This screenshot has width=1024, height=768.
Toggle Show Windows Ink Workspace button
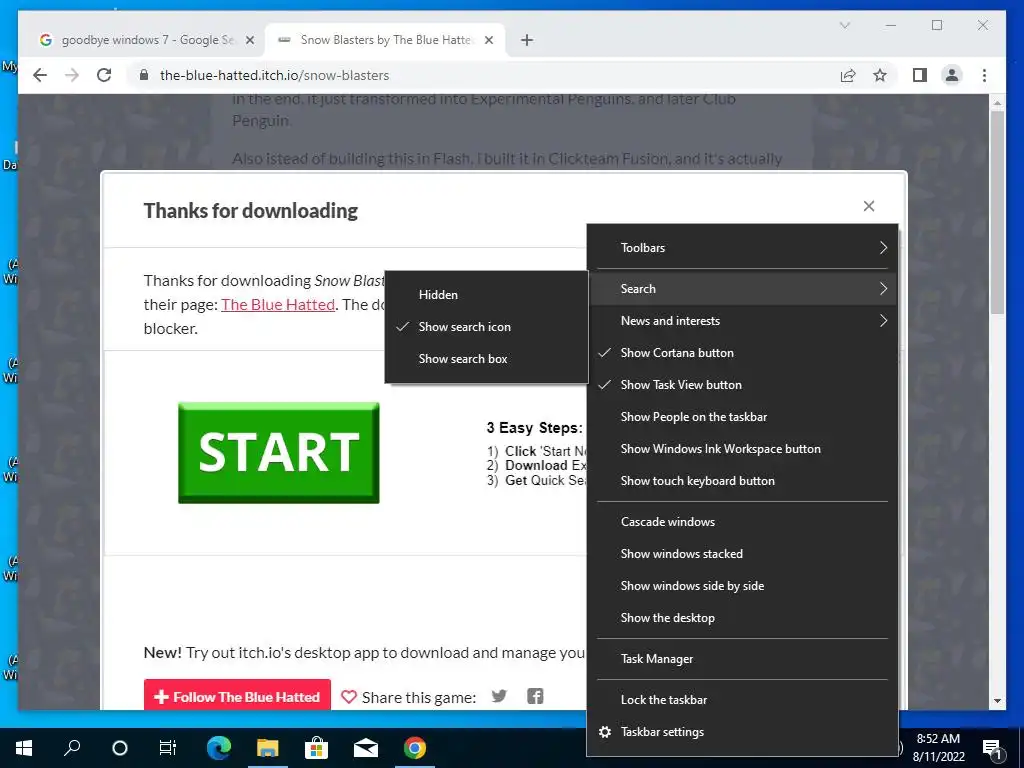(743, 449)
